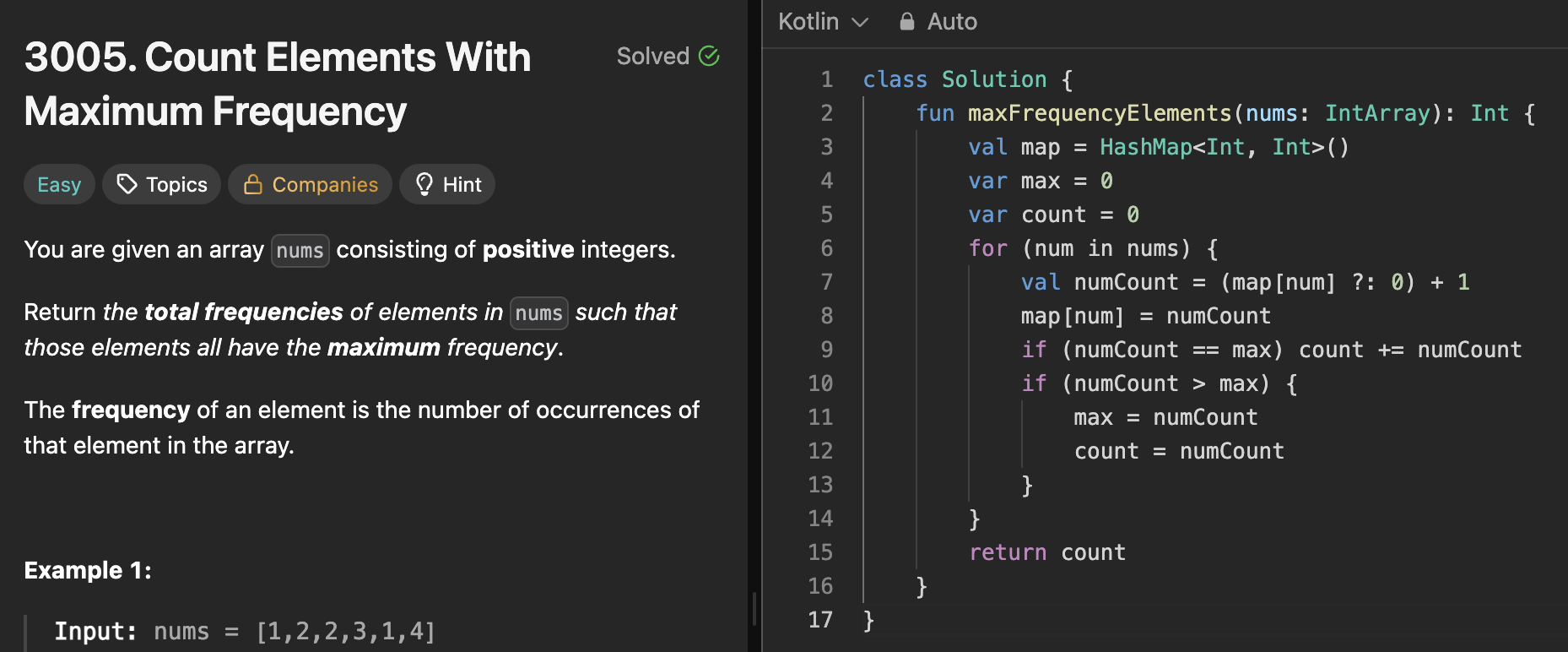Click line number 1 in the gutter
The image size is (1568, 652).
pyautogui.click(x=826, y=79)
